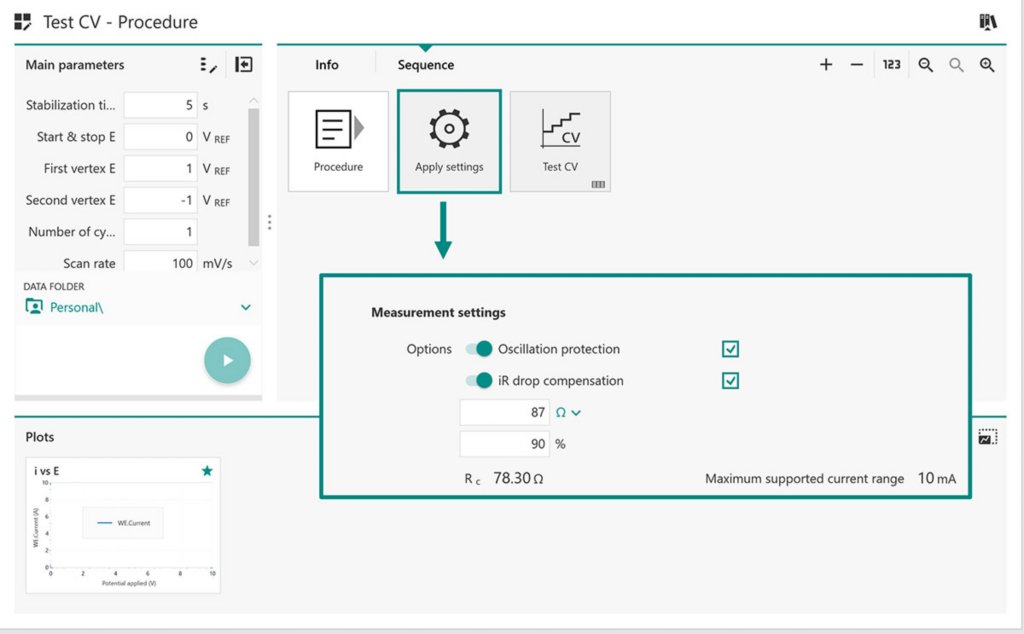The width and height of the screenshot is (1024, 634).
Task: Select the Main parameters scrollbar thumb
Action: click(x=253, y=178)
